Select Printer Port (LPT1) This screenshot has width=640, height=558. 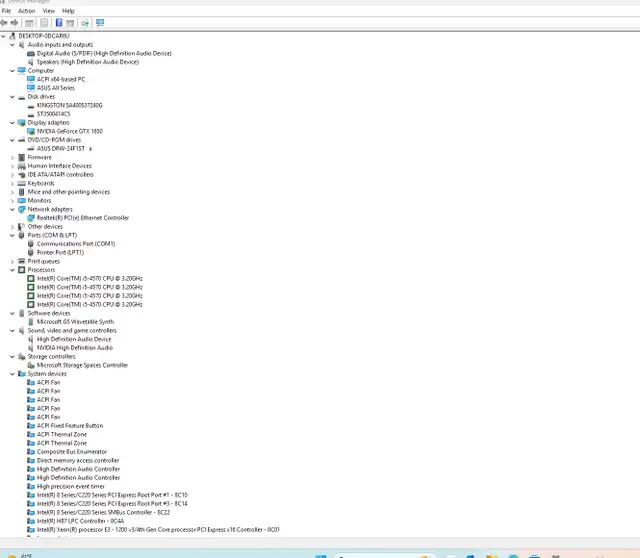tap(60, 253)
